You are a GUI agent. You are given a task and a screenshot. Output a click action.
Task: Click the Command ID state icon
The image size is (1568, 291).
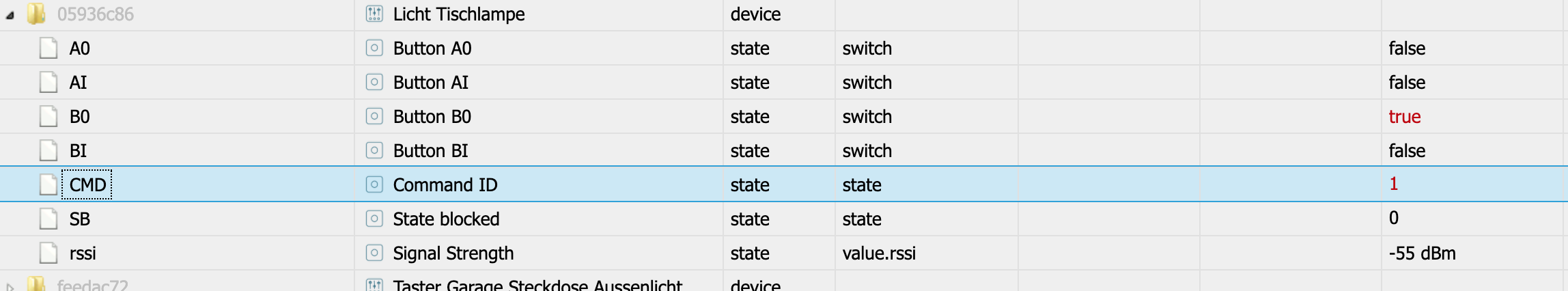pos(374,185)
